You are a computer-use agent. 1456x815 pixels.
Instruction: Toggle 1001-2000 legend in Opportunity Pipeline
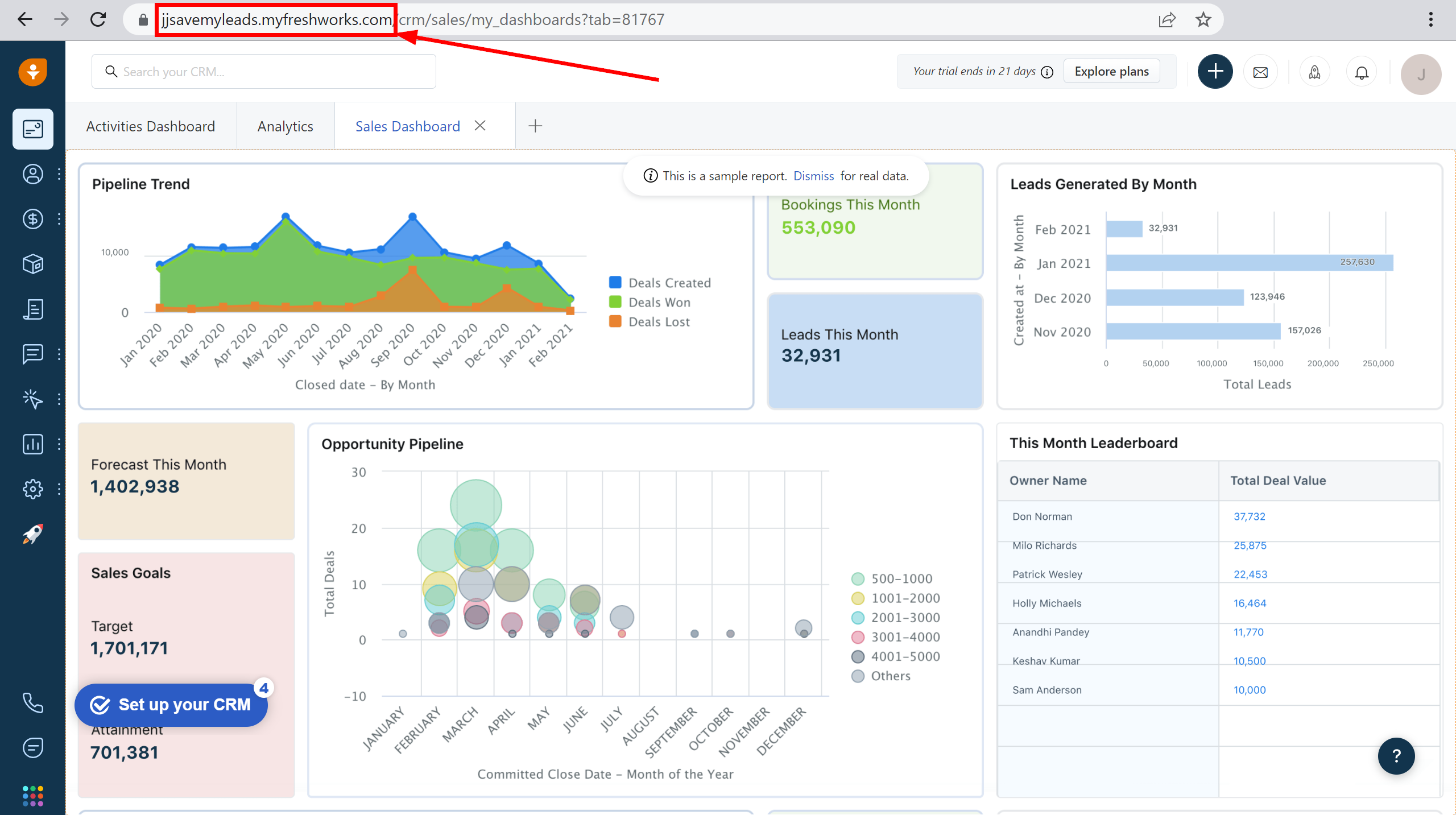click(x=858, y=598)
